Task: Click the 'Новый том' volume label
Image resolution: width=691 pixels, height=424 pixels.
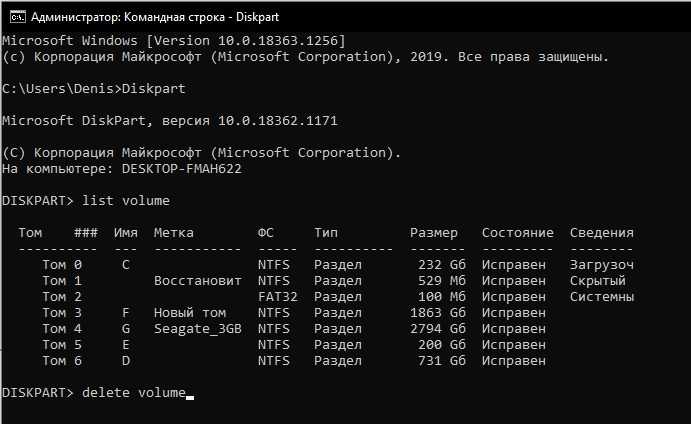Action: (x=190, y=313)
